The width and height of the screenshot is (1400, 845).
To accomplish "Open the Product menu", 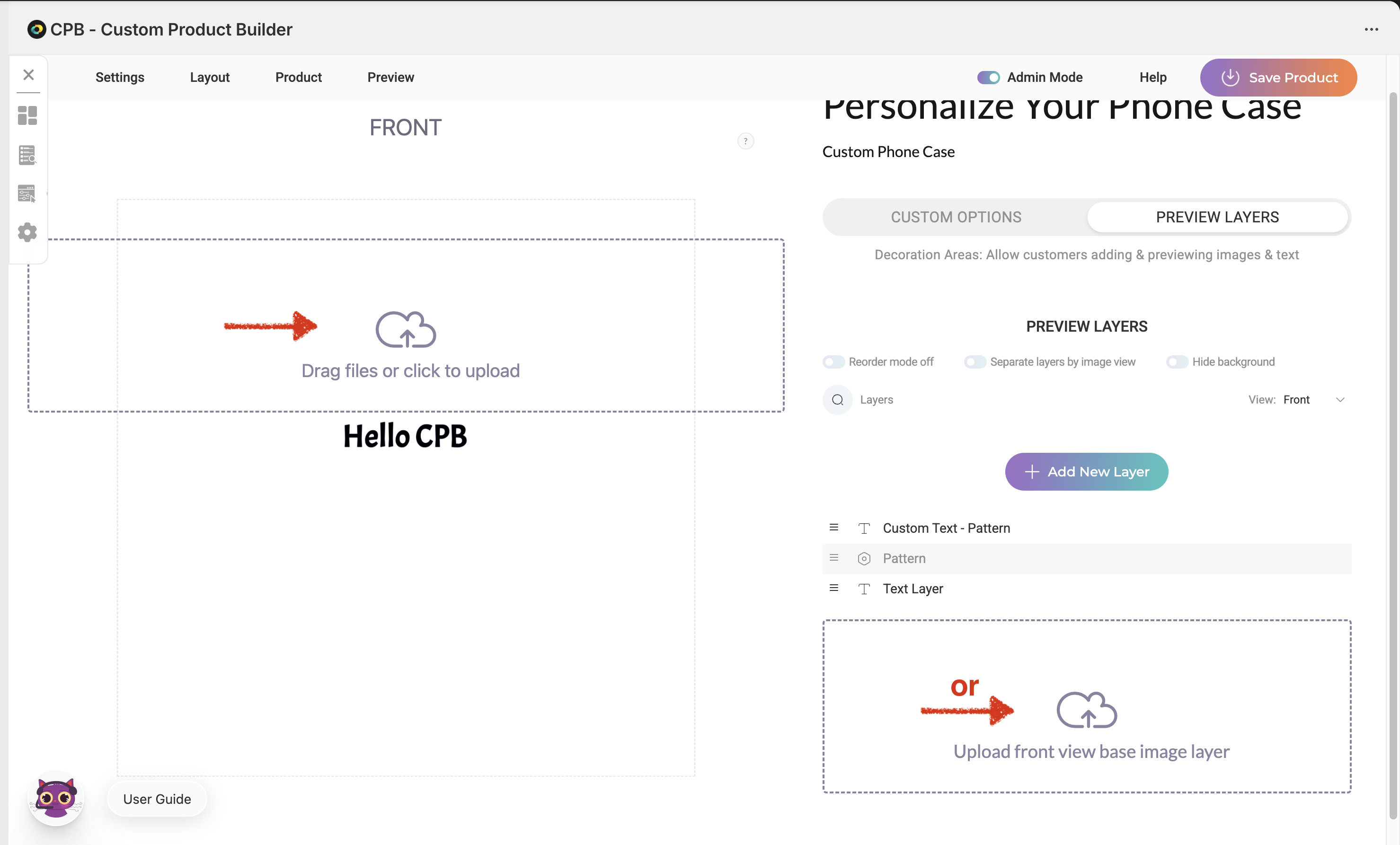I will [298, 77].
